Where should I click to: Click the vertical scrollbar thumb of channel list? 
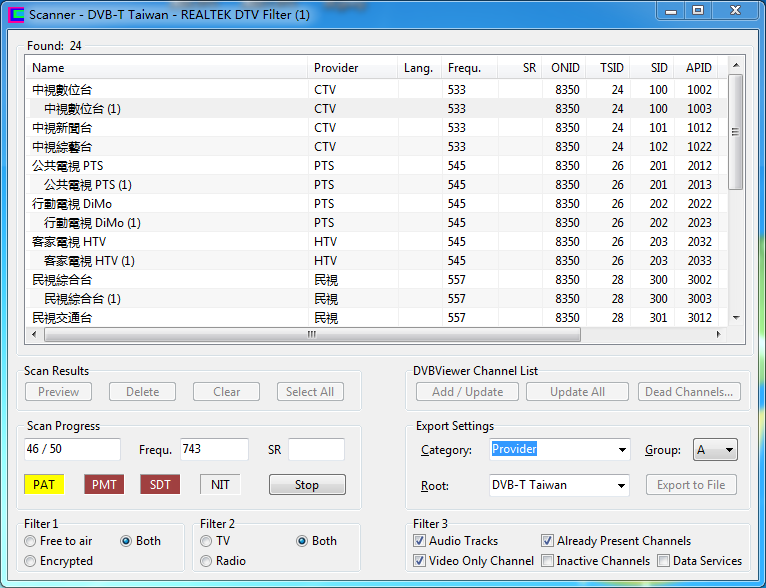tap(735, 132)
